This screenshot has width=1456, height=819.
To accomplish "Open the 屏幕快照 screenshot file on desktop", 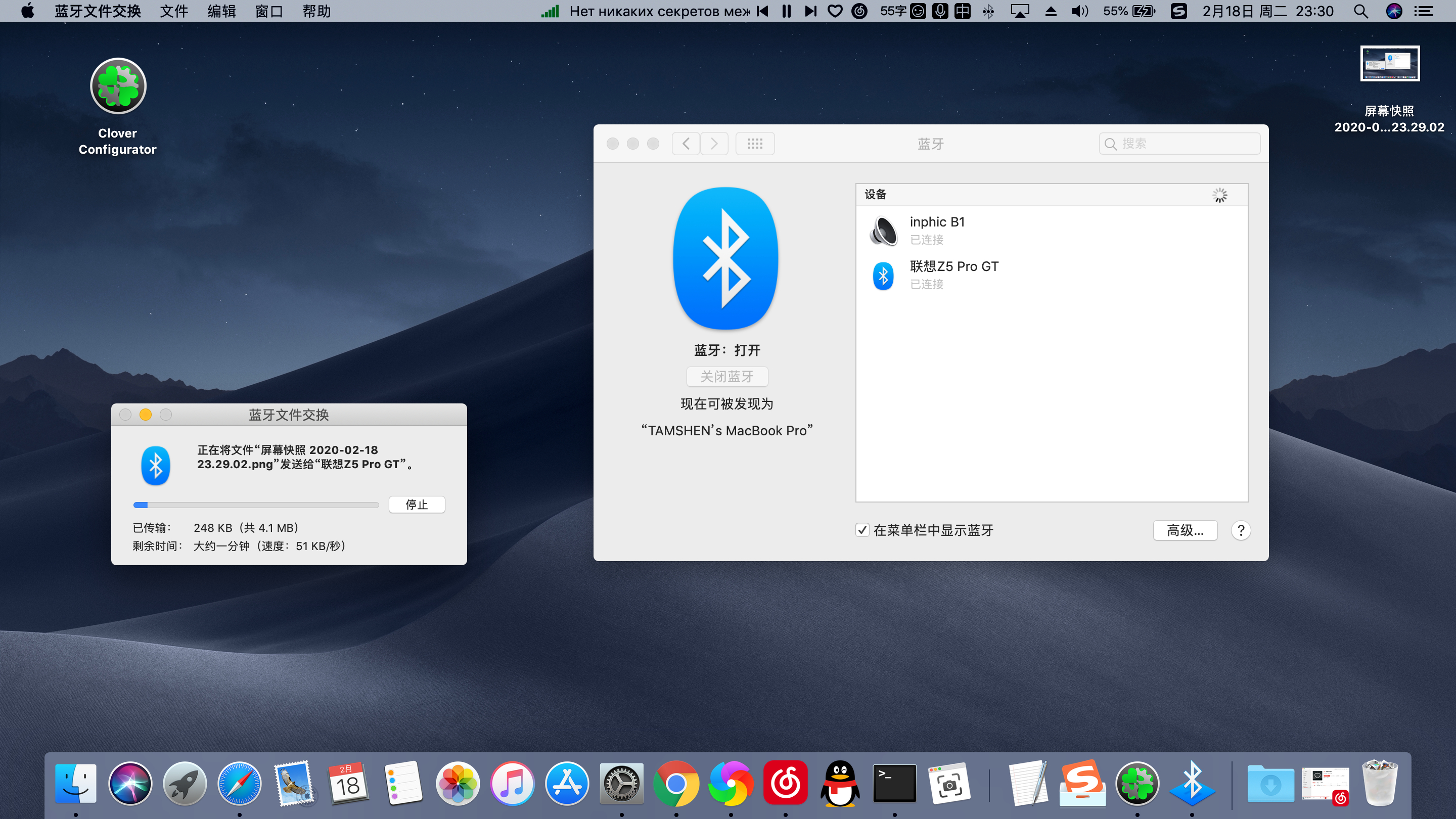I will (x=1389, y=64).
